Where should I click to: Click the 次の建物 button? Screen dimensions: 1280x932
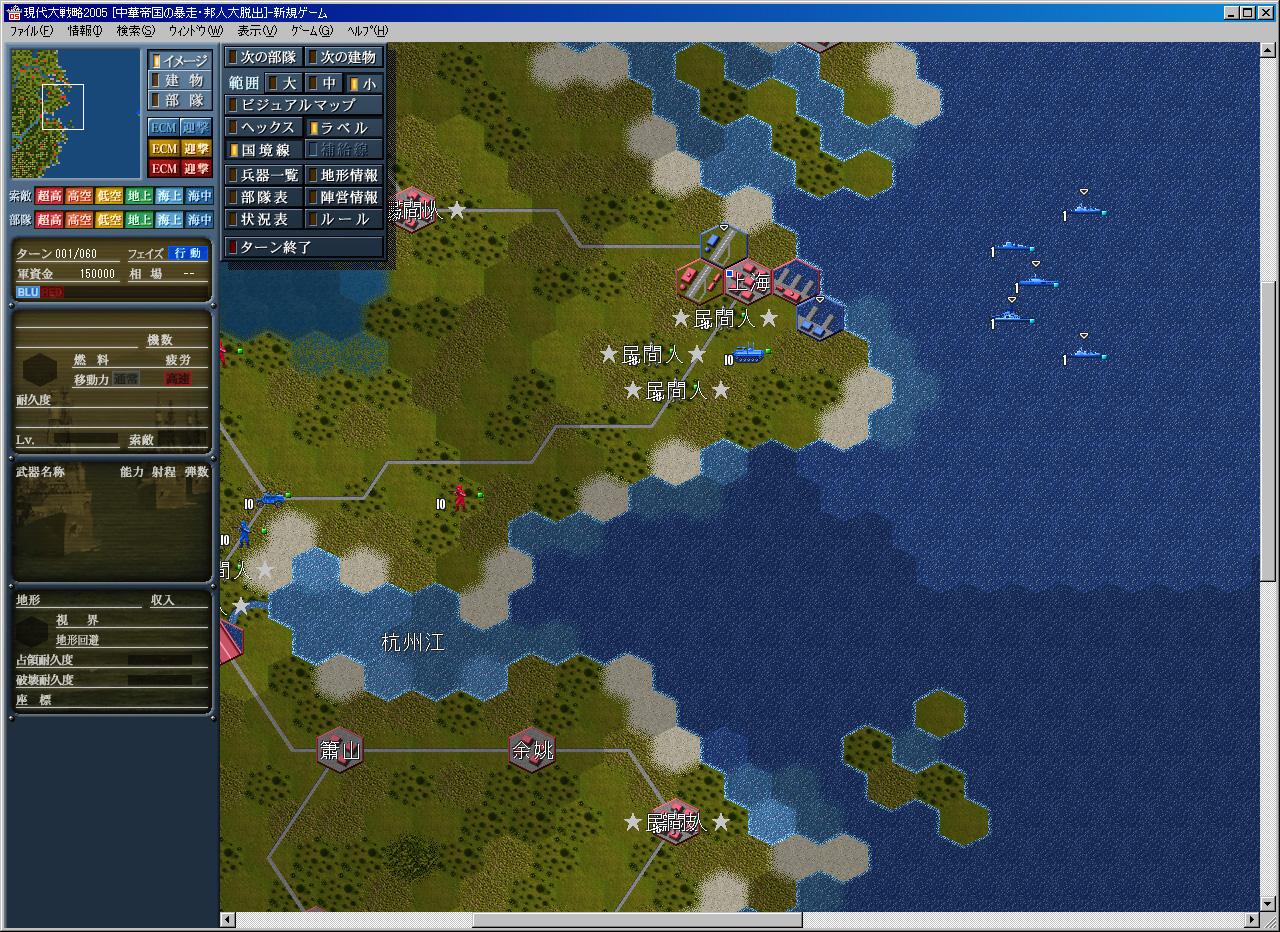(x=344, y=58)
